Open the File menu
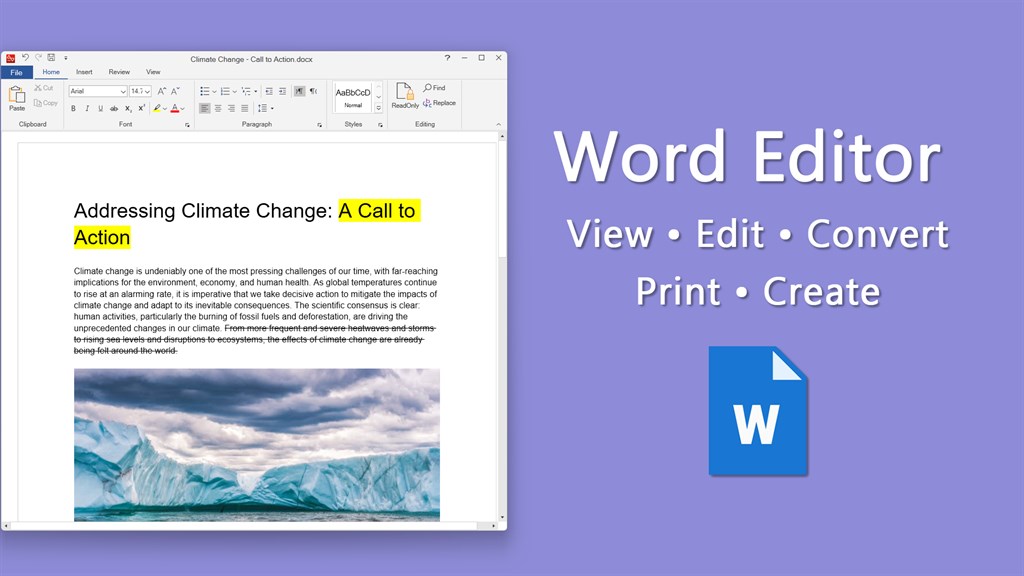Viewport: 1024px width, 576px height. click(x=17, y=72)
